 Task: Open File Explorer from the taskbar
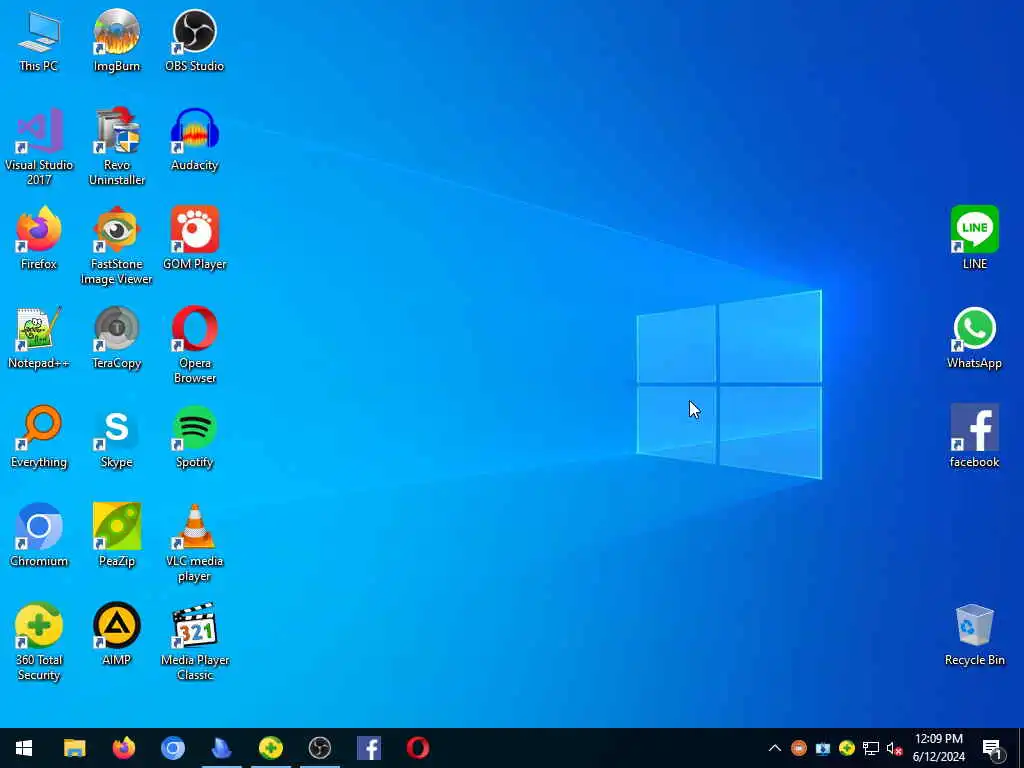pos(74,748)
